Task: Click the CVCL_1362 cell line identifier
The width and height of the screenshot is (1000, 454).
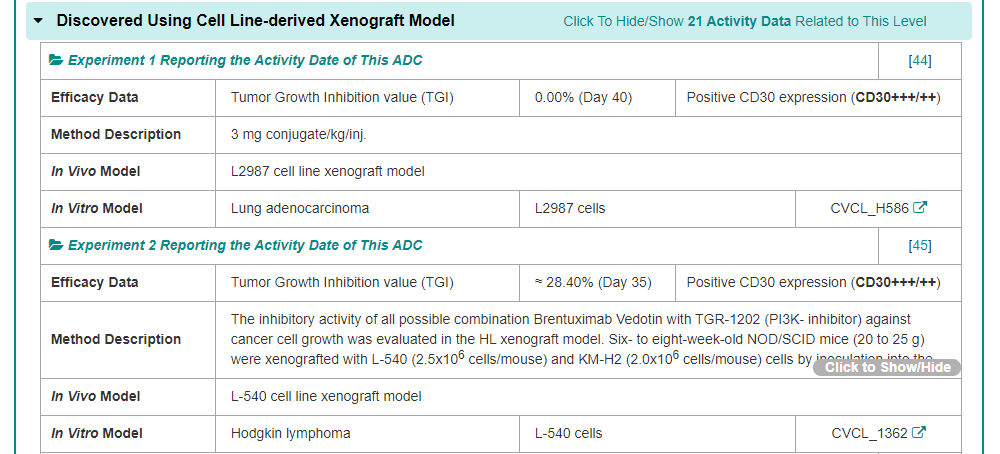Action: (x=869, y=434)
